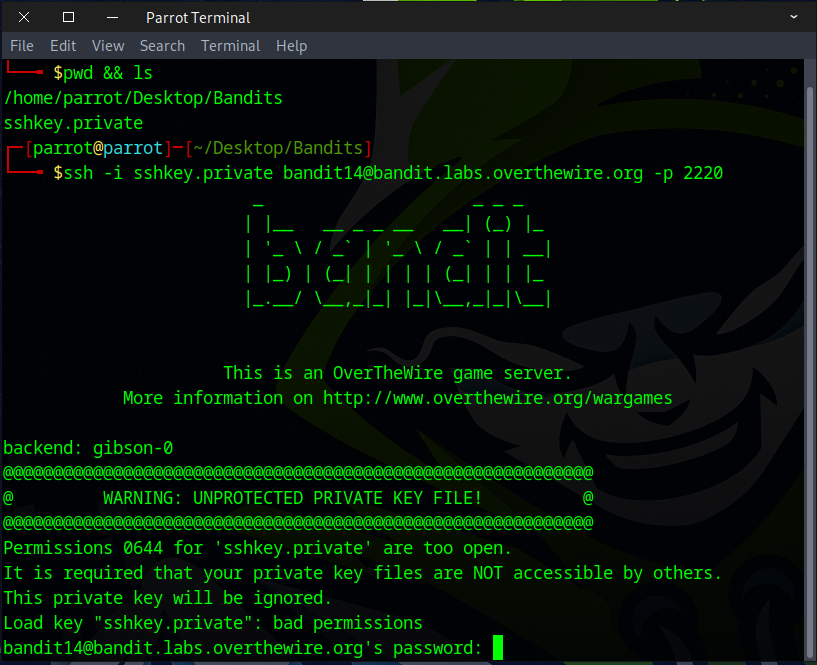
Task: Click the overthewire.org/wargames URL
Action: tap(497, 398)
